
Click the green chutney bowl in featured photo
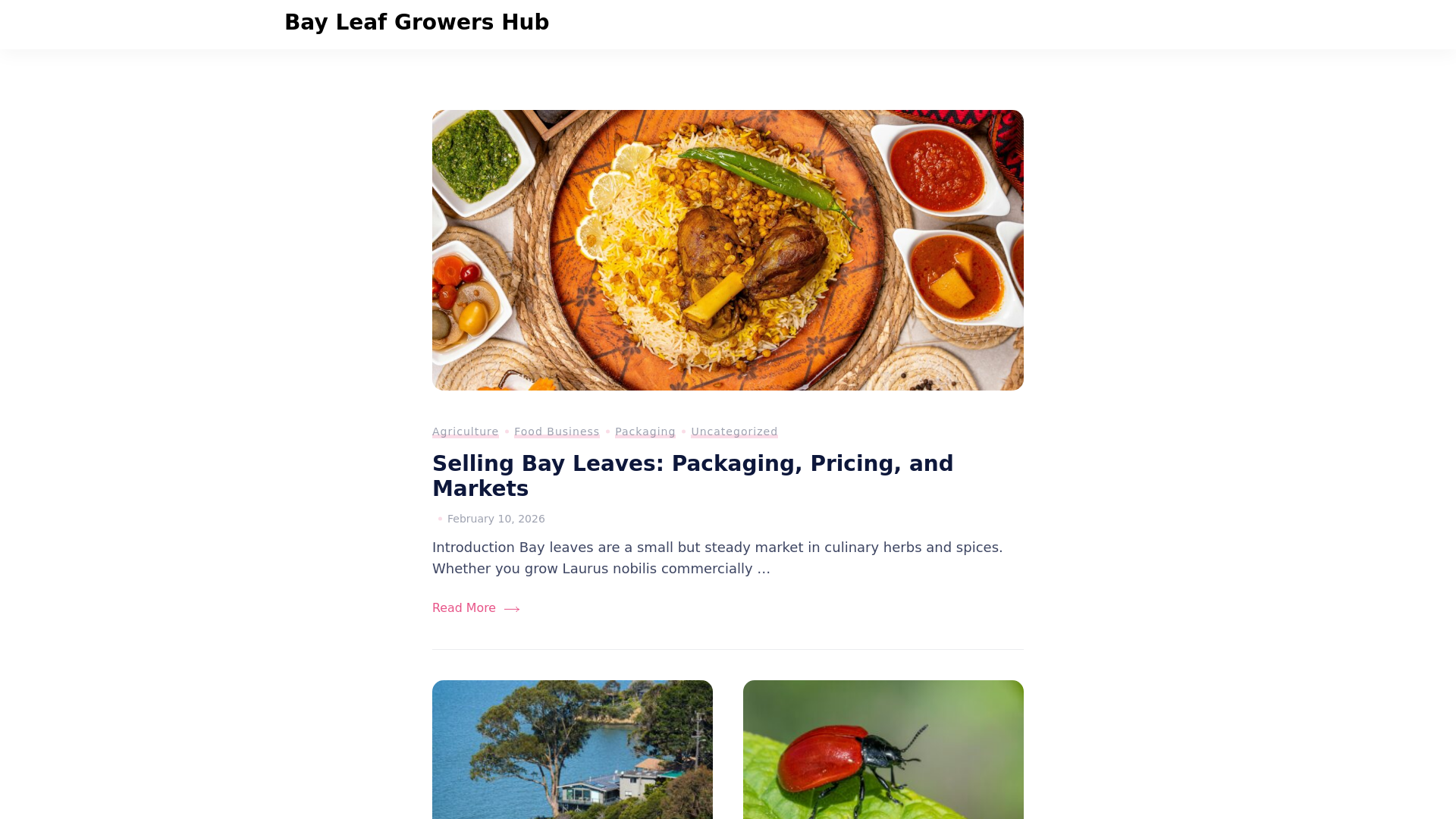pos(477,156)
